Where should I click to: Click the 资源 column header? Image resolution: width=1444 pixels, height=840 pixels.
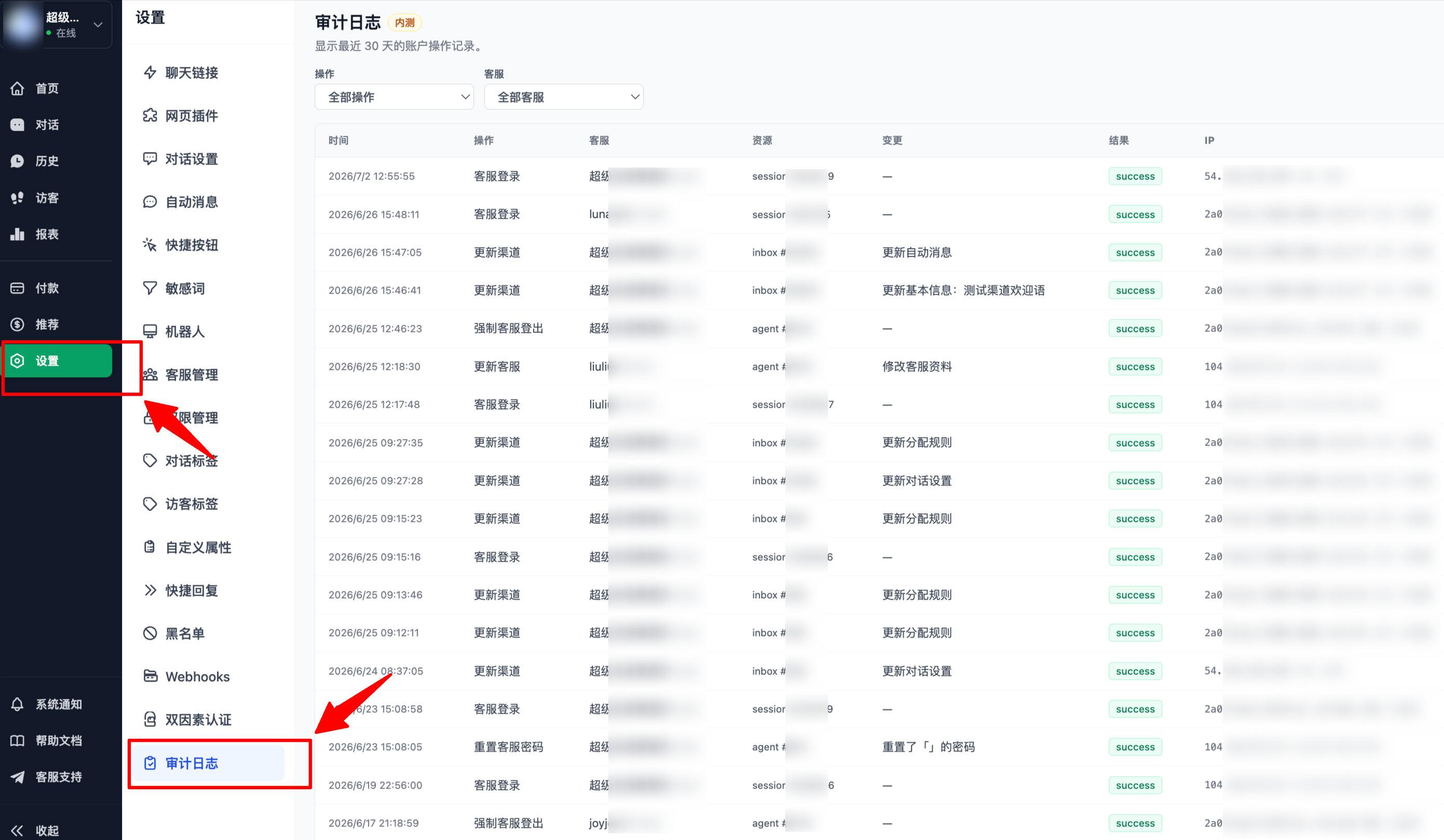[x=762, y=140]
